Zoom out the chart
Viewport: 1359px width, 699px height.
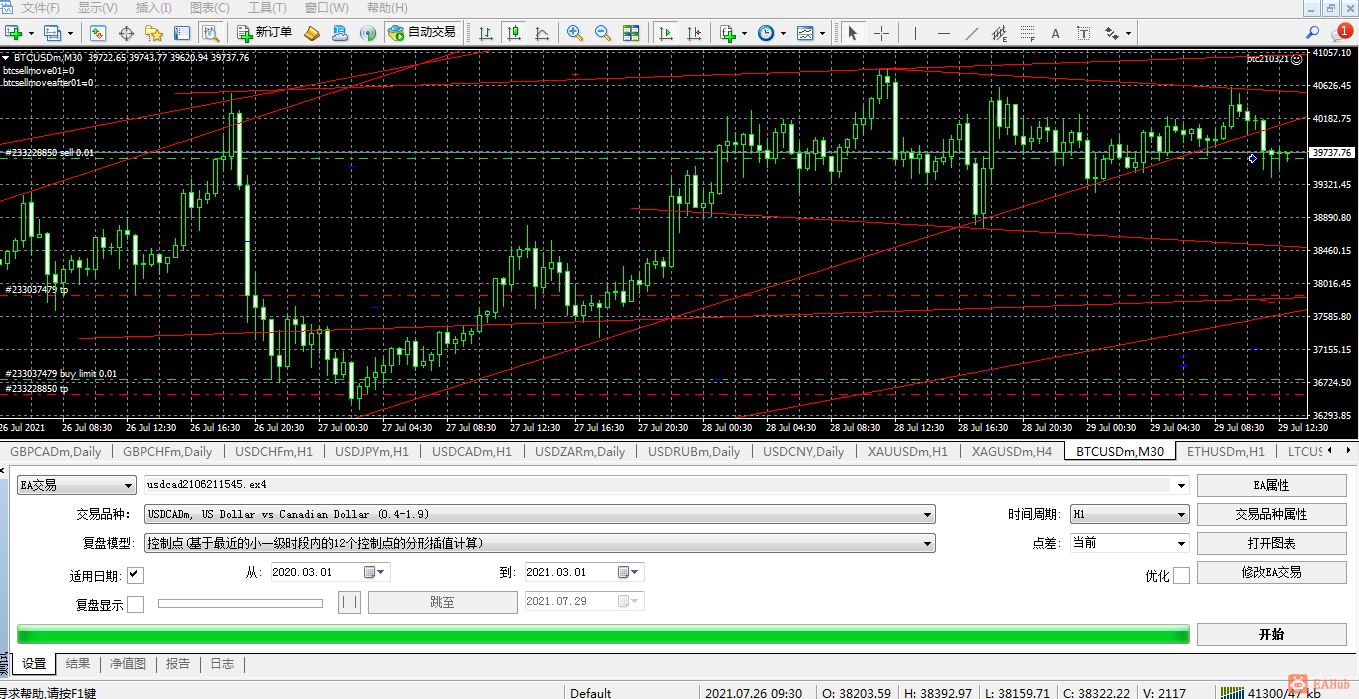602,33
